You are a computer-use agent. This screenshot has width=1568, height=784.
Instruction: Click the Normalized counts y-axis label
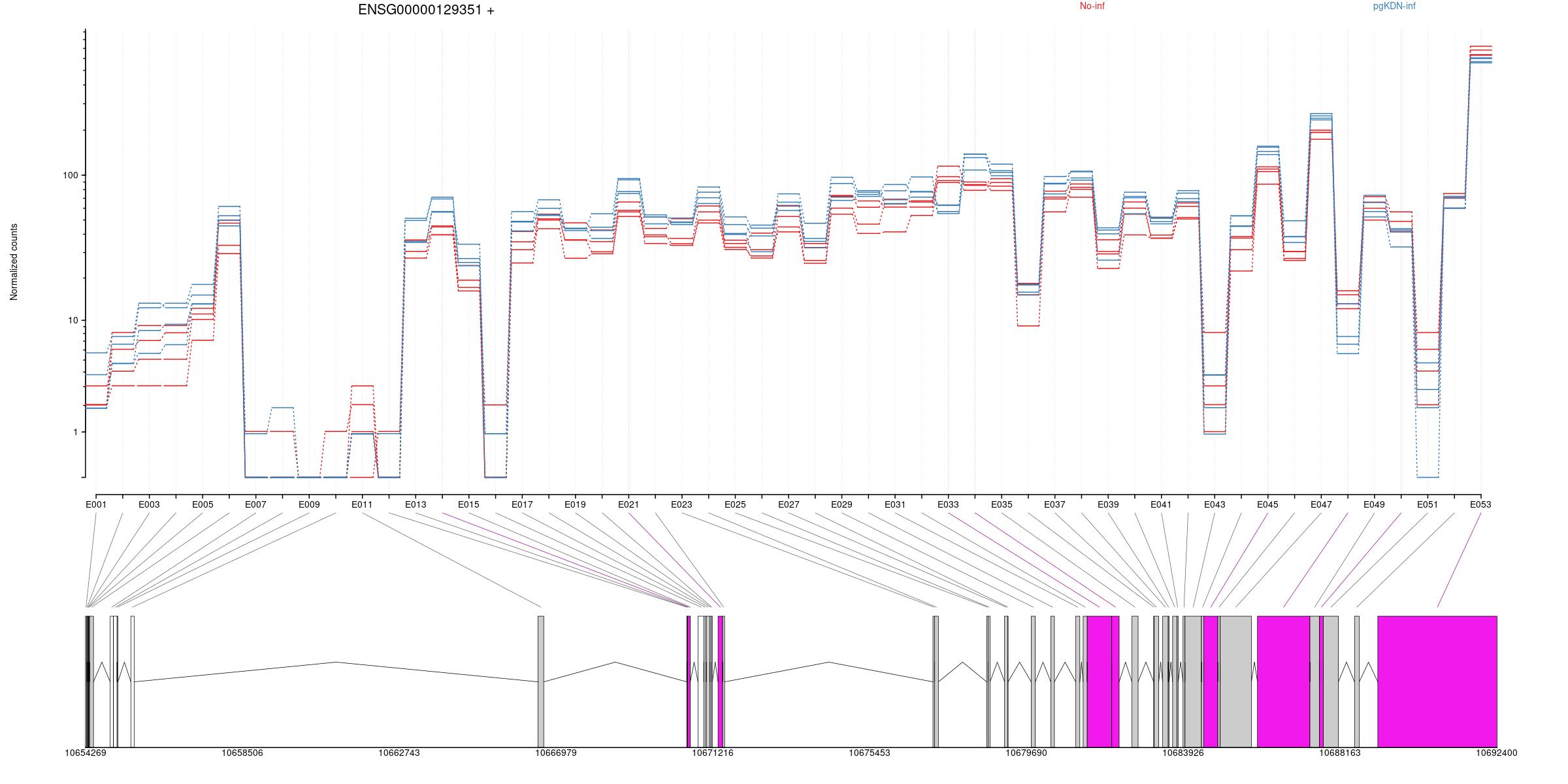coord(14,262)
